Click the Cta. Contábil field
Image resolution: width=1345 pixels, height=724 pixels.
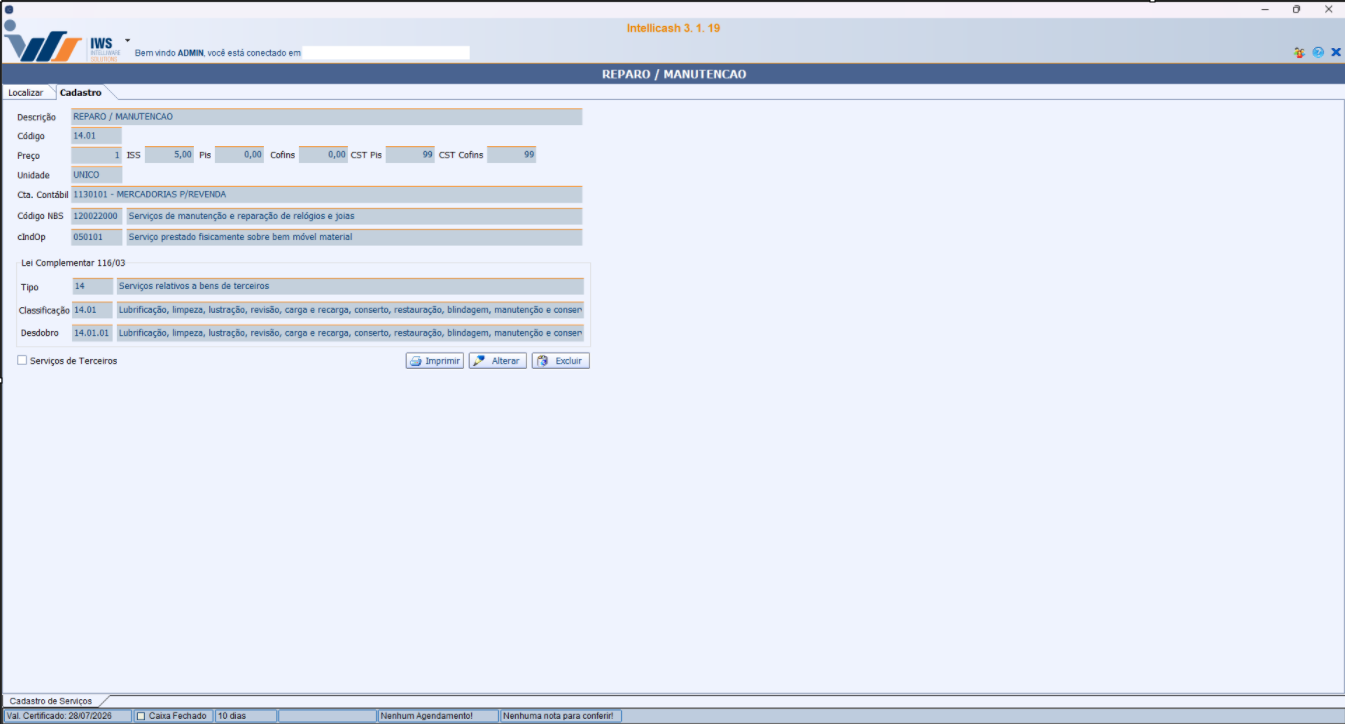(326, 195)
